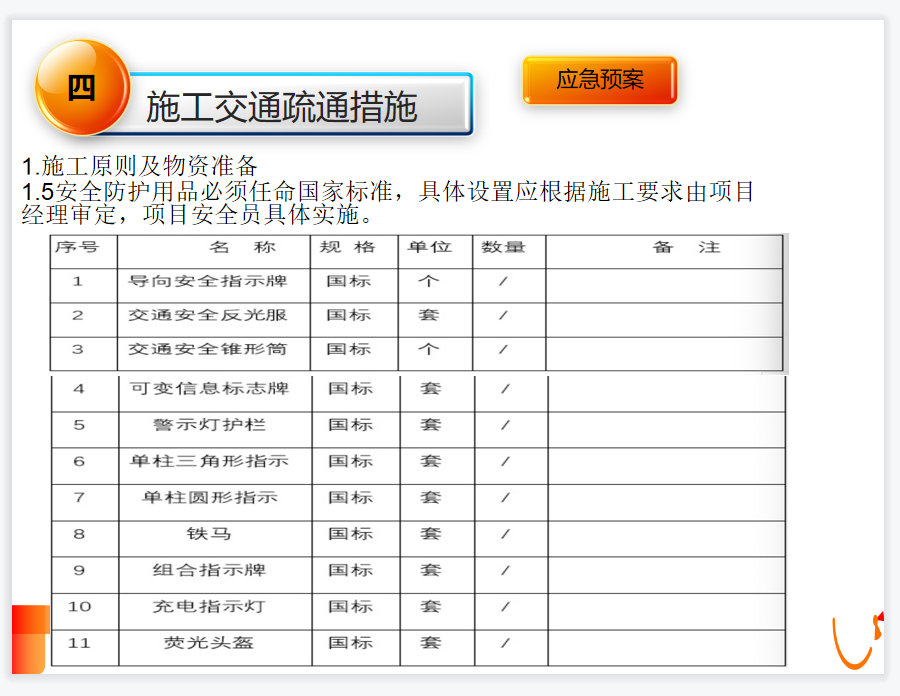Click the orange gradient block at bottom left
This screenshot has height=696, width=900.
(29, 638)
